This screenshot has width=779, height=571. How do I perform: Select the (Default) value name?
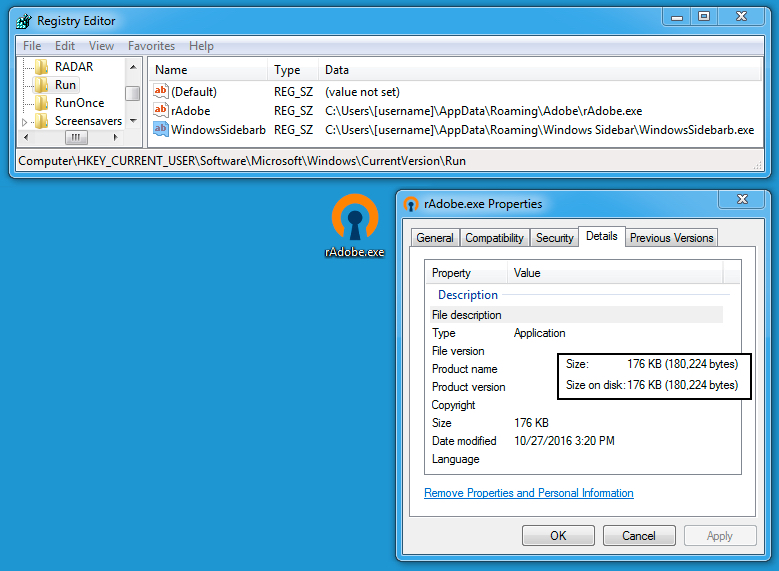194,92
